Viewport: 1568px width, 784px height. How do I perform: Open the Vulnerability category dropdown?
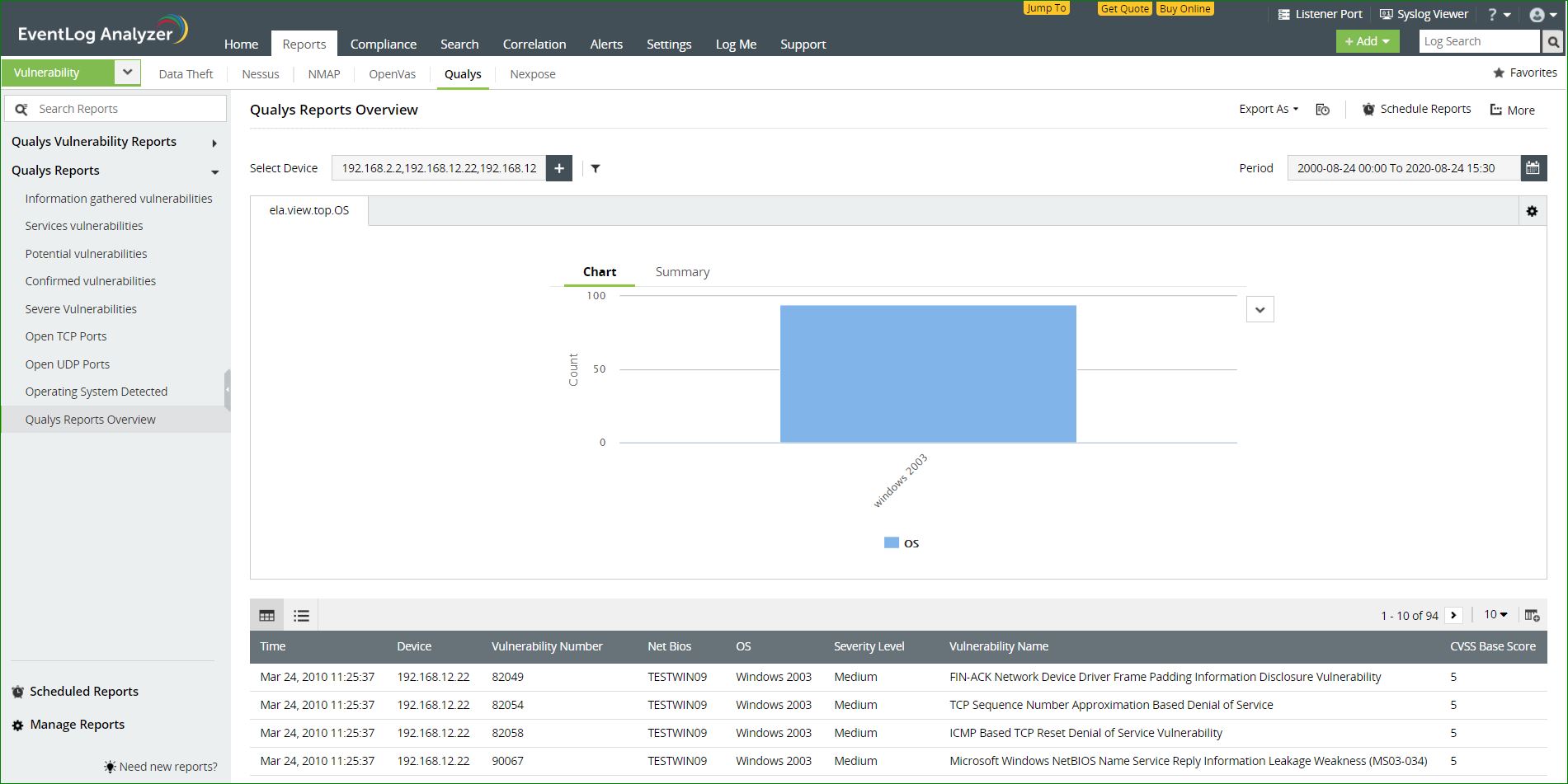click(127, 73)
